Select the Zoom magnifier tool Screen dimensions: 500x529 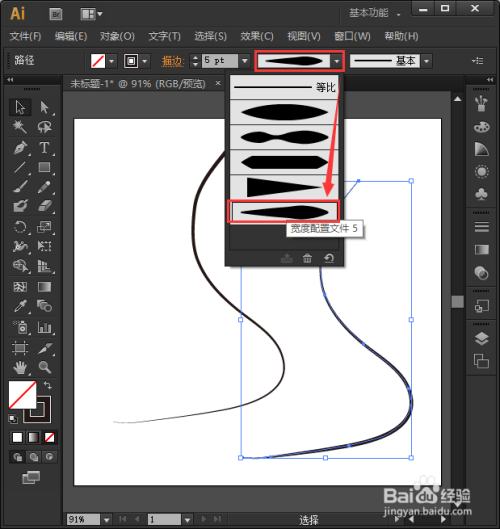tap(45, 367)
